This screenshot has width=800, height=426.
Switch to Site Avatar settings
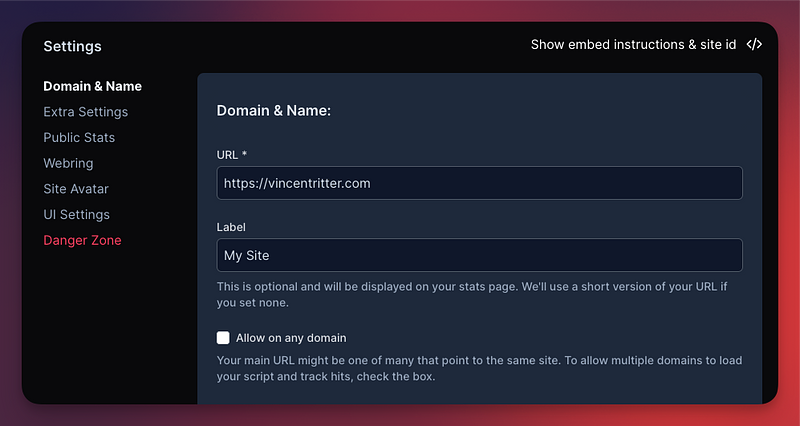(x=76, y=189)
